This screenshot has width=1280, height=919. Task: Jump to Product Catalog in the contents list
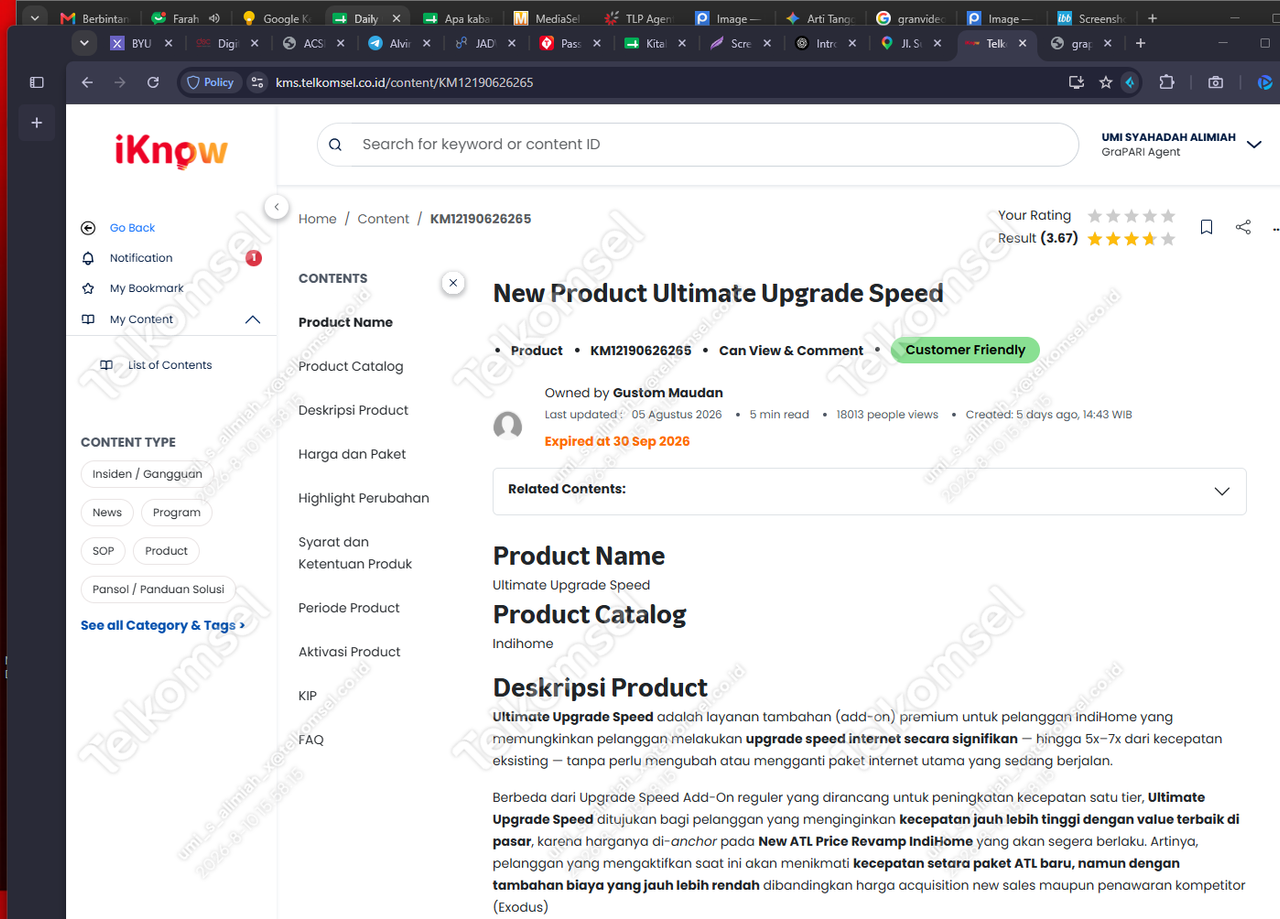coord(351,366)
